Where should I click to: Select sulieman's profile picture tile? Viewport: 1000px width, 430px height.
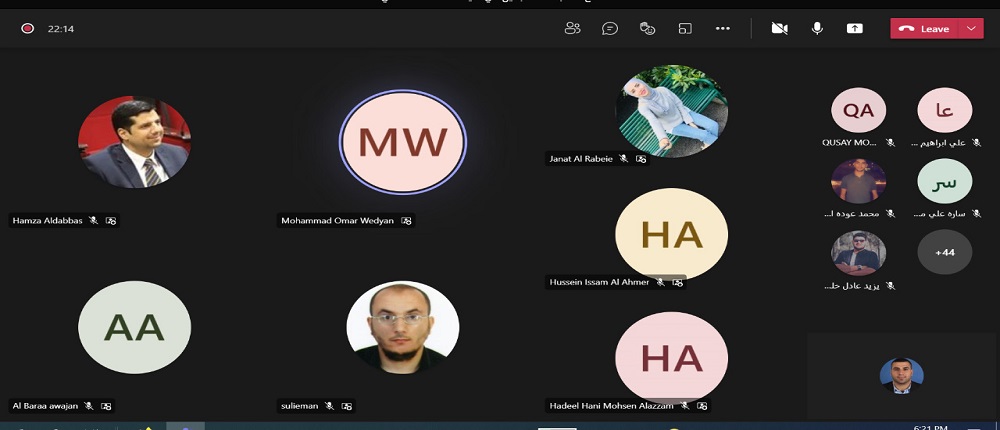pos(402,327)
